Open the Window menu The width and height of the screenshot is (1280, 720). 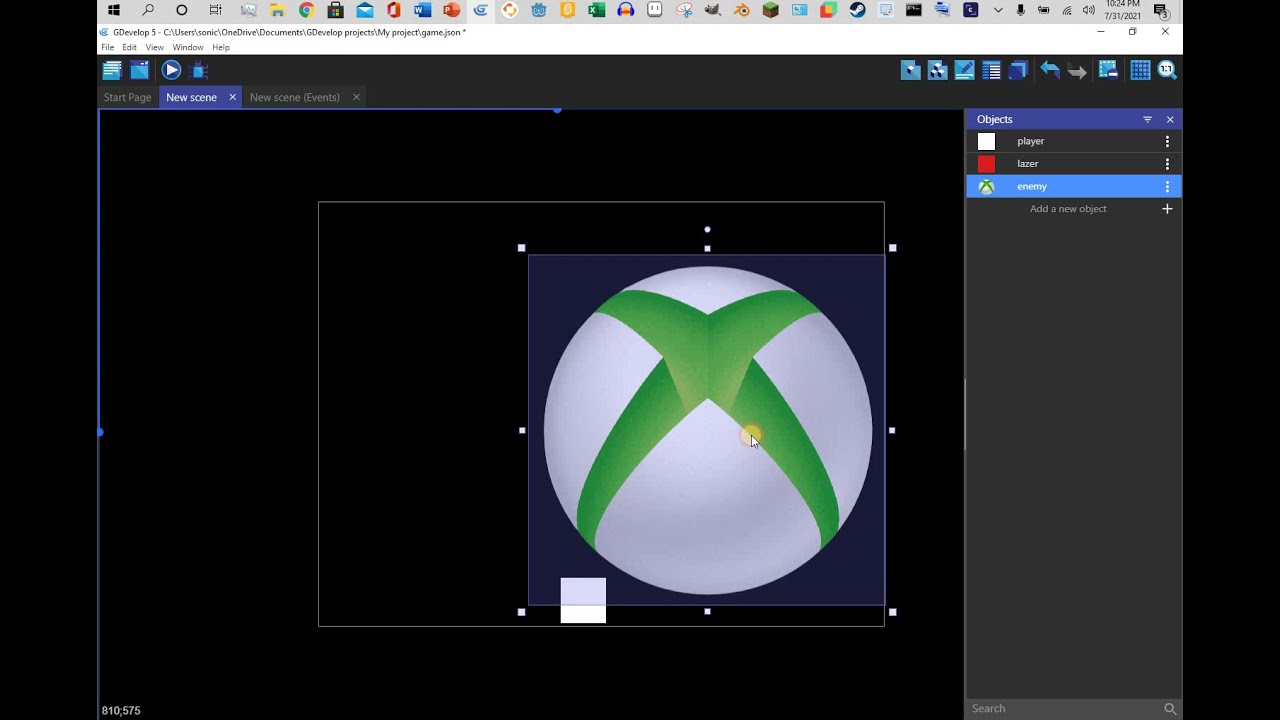pyautogui.click(x=188, y=47)
